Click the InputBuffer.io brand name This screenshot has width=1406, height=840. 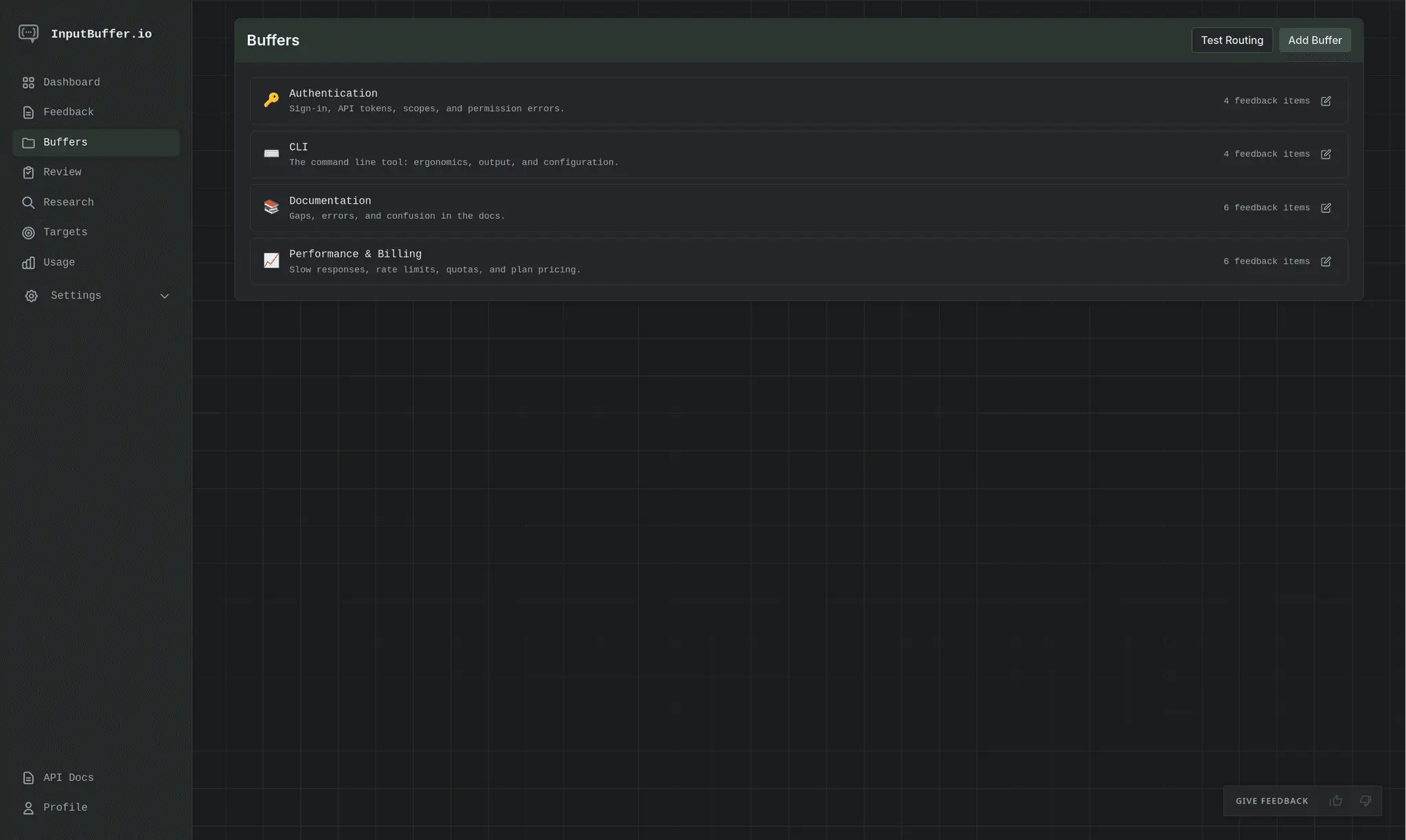(102, 34)
